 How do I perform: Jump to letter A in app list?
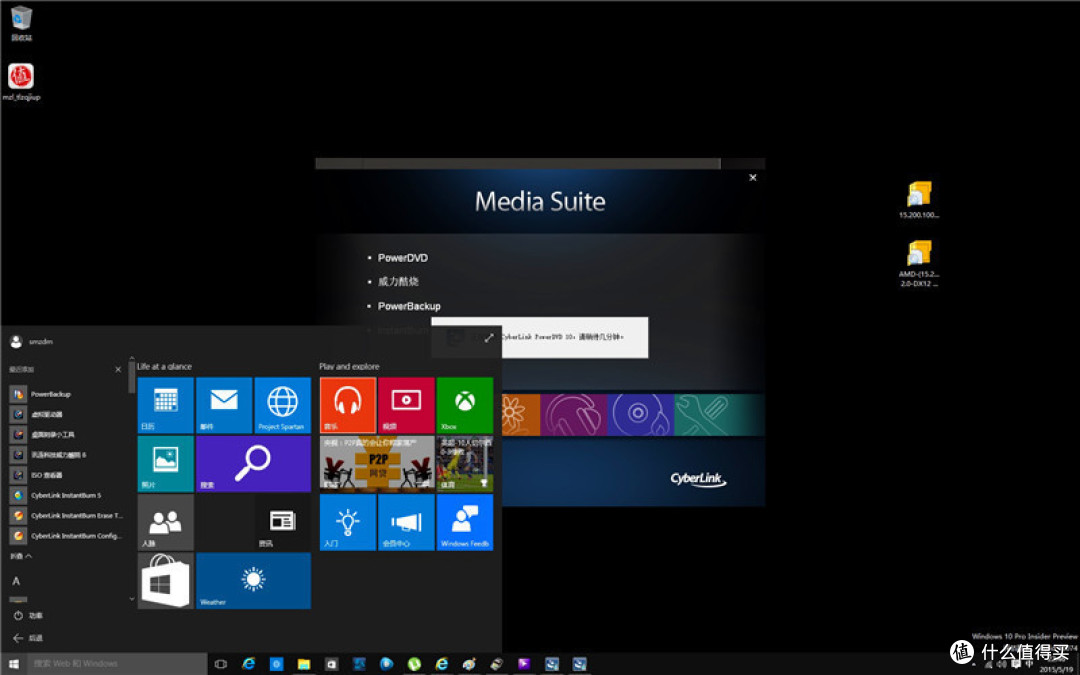[x=16, y=581]
